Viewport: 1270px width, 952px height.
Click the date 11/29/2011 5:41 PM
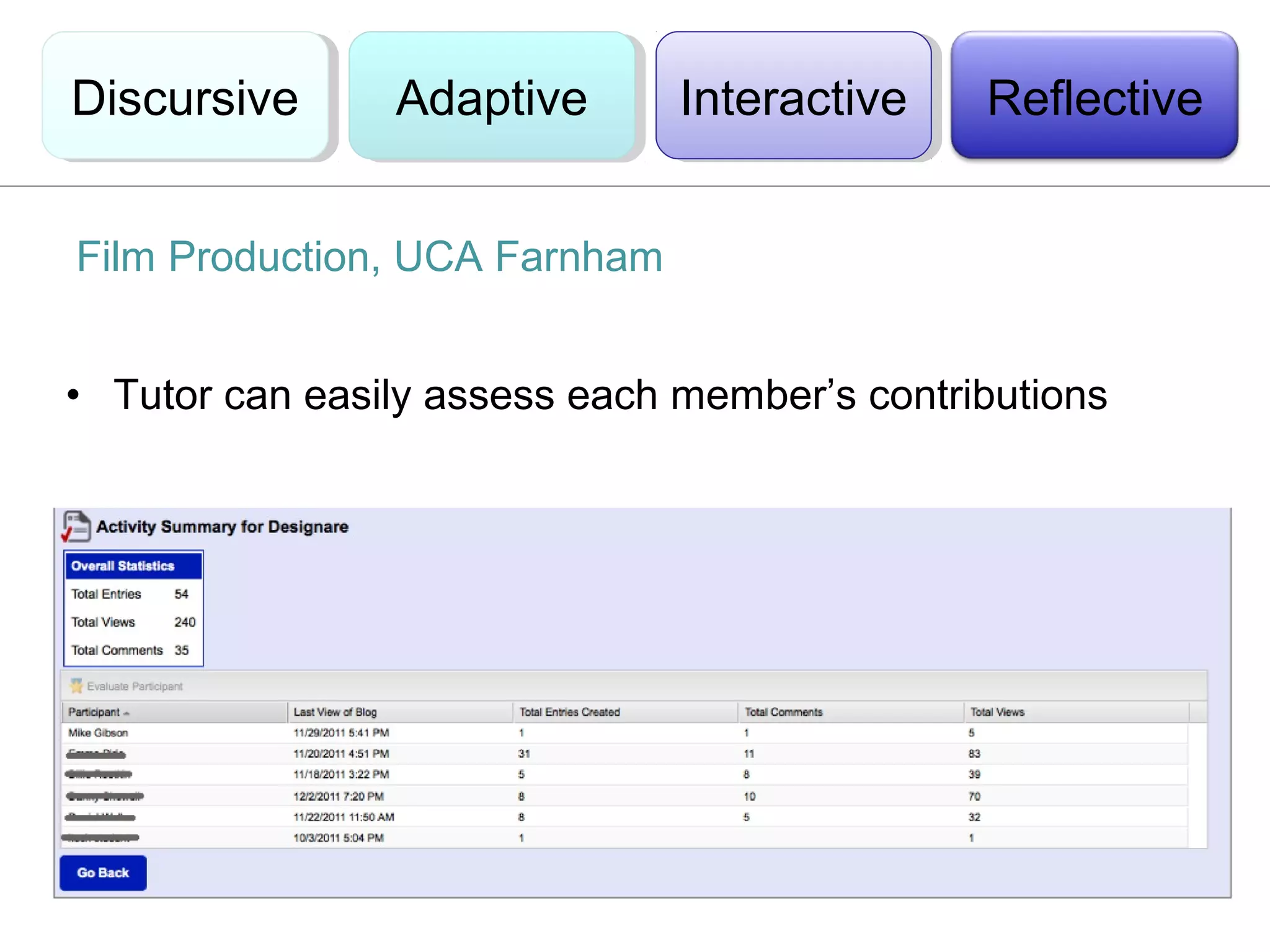click(341, 733)
